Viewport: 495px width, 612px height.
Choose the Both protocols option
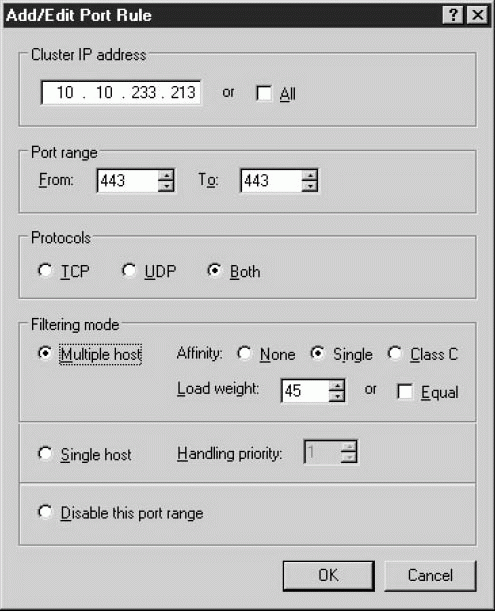coord(214,270)
